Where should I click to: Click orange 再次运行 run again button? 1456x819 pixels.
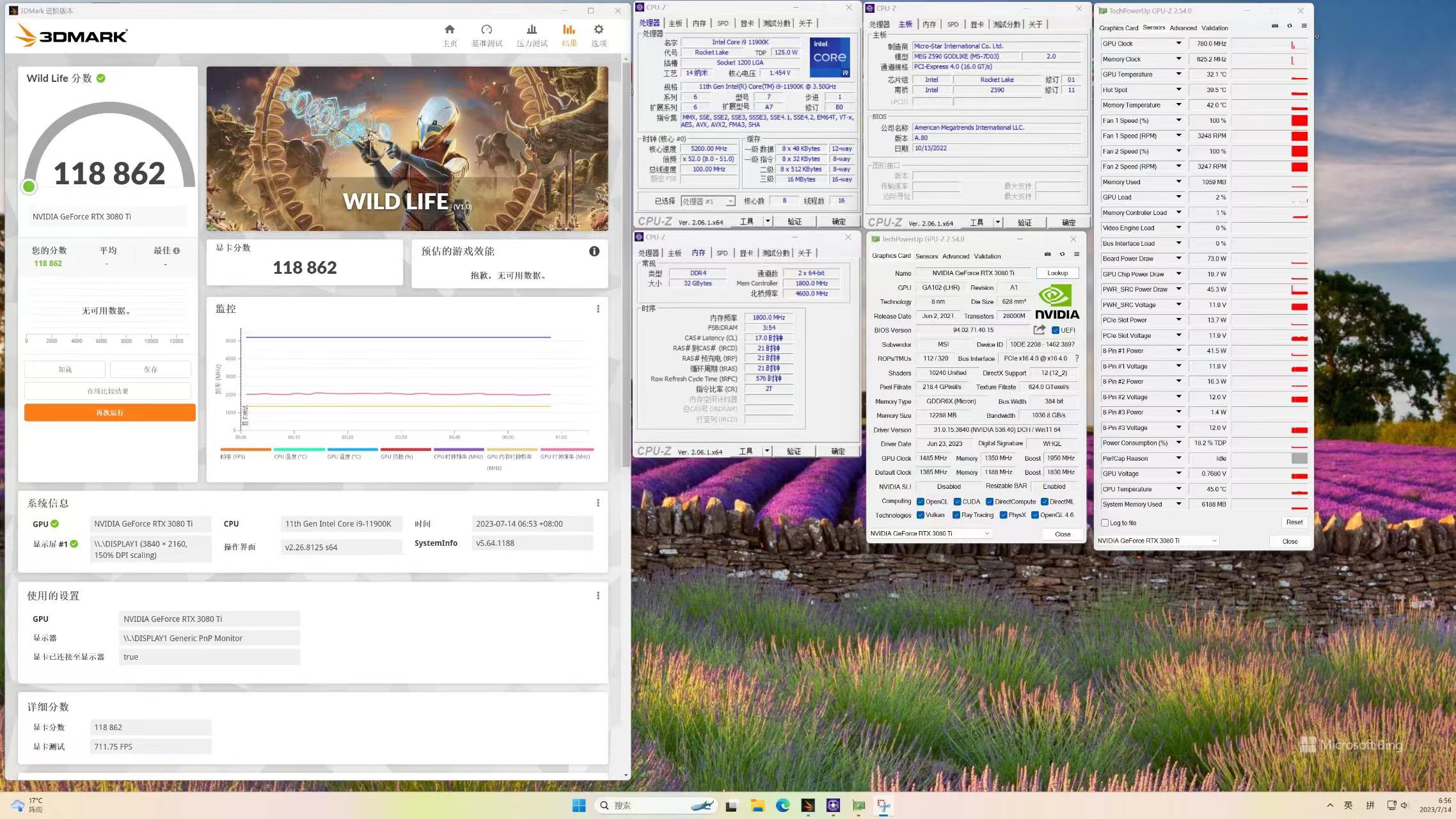110,413
